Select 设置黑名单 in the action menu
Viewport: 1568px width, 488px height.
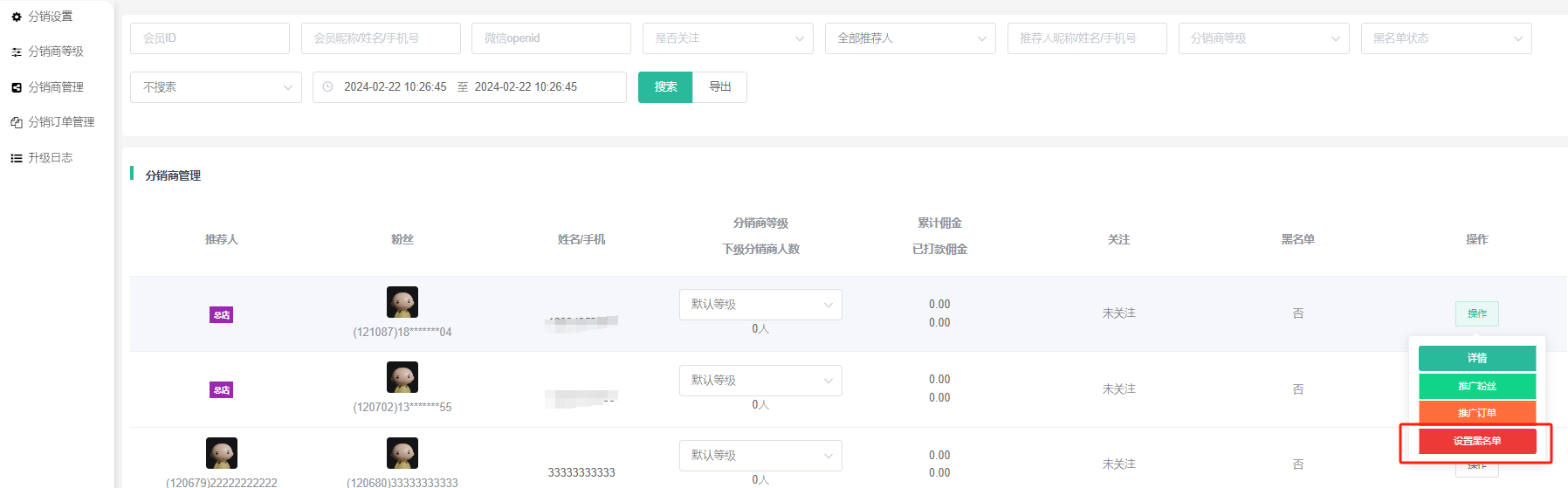[x=1476, y=441]
